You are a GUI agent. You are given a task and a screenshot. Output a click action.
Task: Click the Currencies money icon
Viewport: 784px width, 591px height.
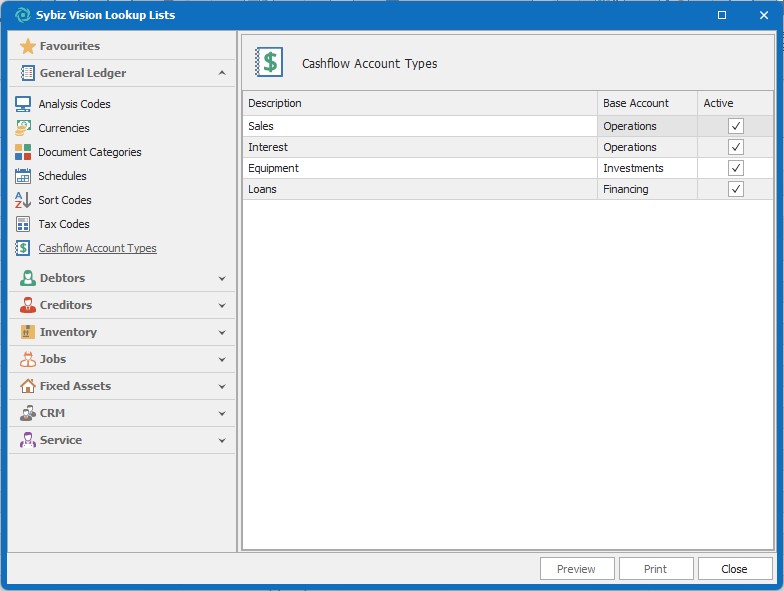pos(22,128)
